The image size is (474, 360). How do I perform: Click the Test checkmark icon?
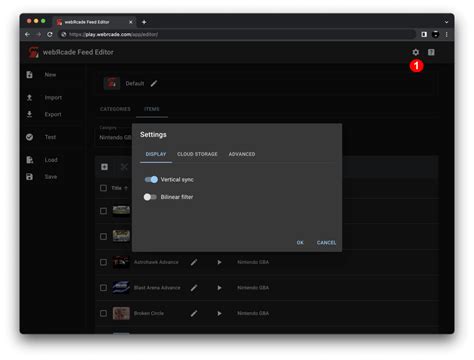click(29, 137)
